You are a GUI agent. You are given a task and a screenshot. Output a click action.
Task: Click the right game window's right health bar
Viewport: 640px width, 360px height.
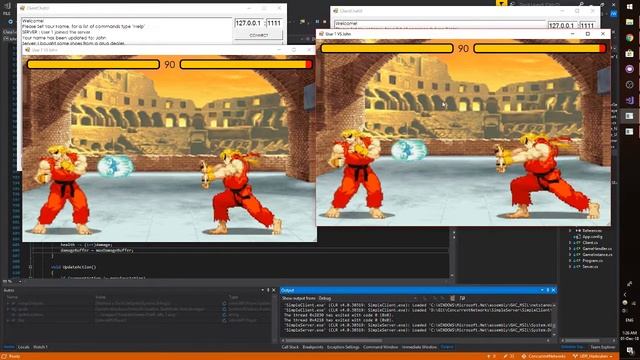point(540,49)
